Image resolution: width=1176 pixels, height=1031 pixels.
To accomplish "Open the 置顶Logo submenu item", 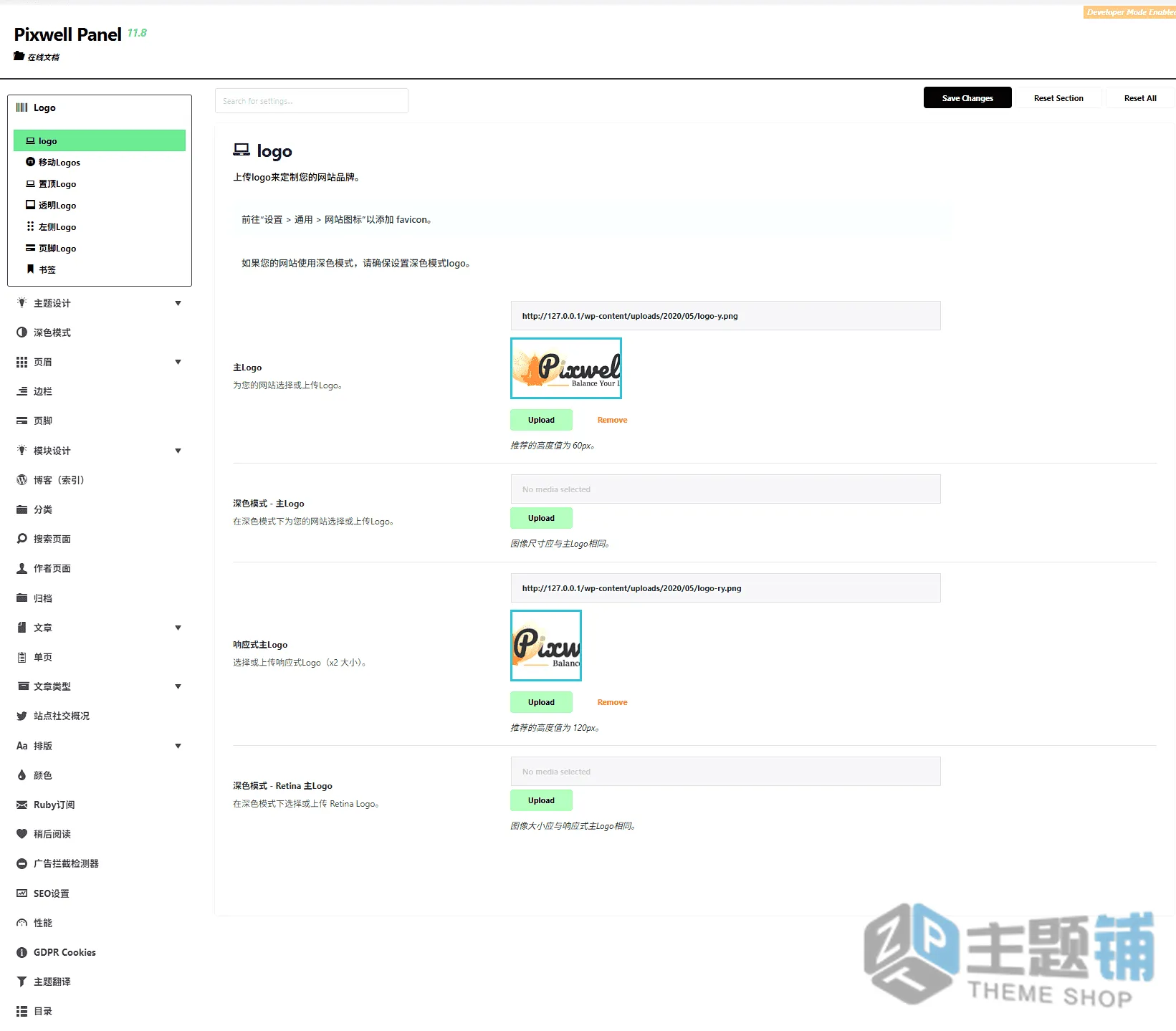I will [100, 184].
